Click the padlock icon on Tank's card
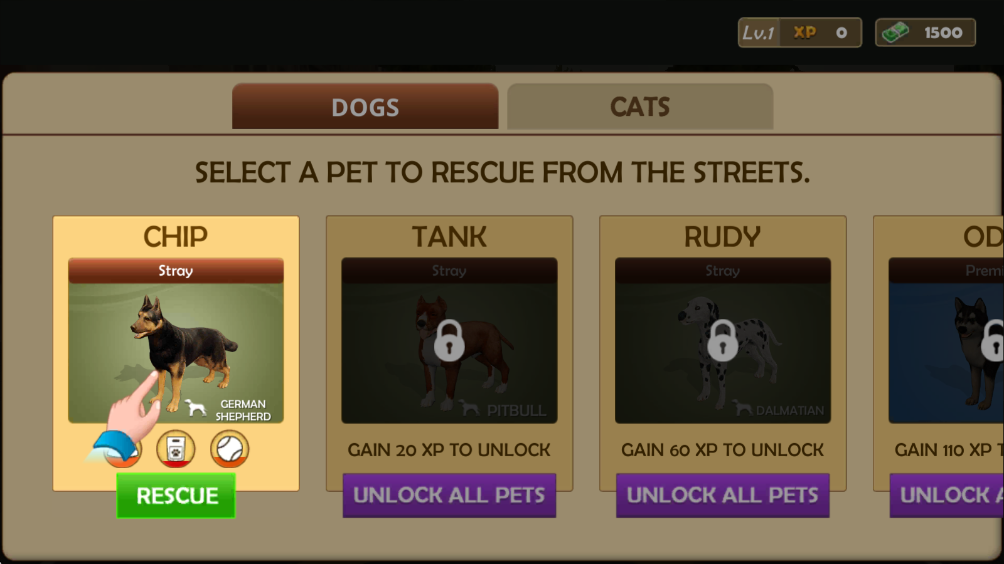The height and width of the screenshot is (564, 1004). pos(449,340)
